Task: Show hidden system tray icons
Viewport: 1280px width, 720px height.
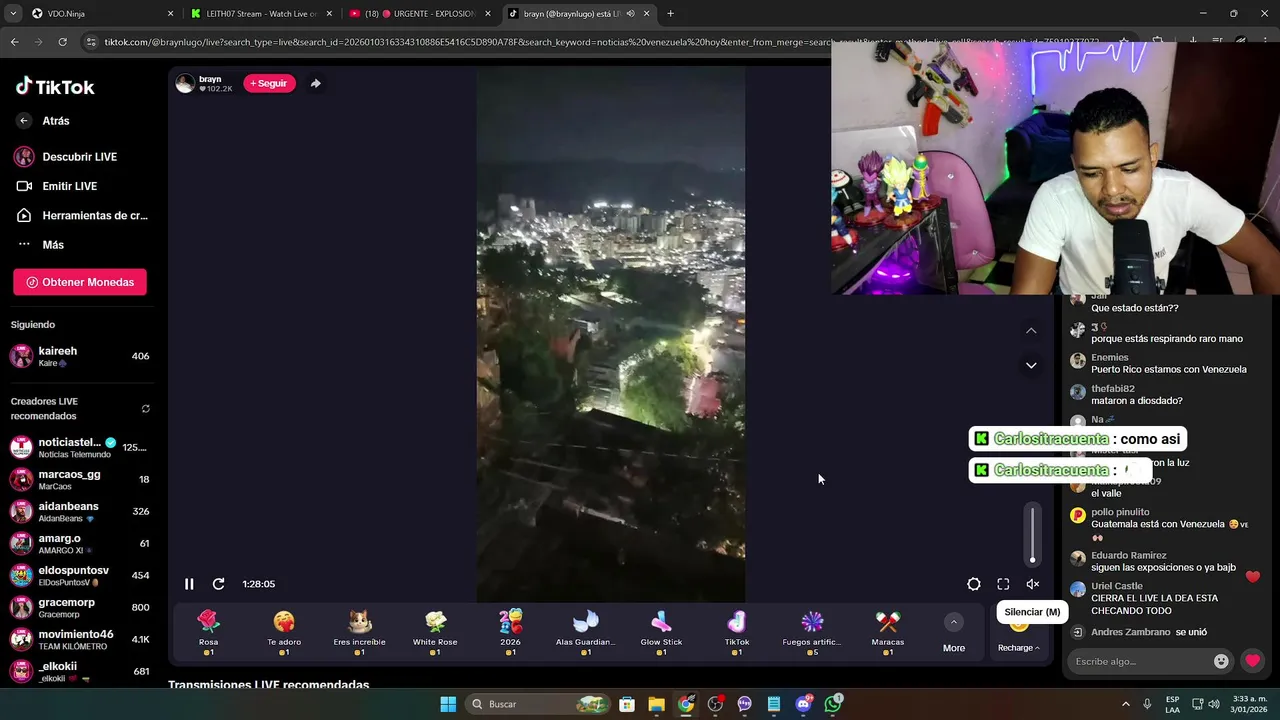Action: click(1125, 704)
